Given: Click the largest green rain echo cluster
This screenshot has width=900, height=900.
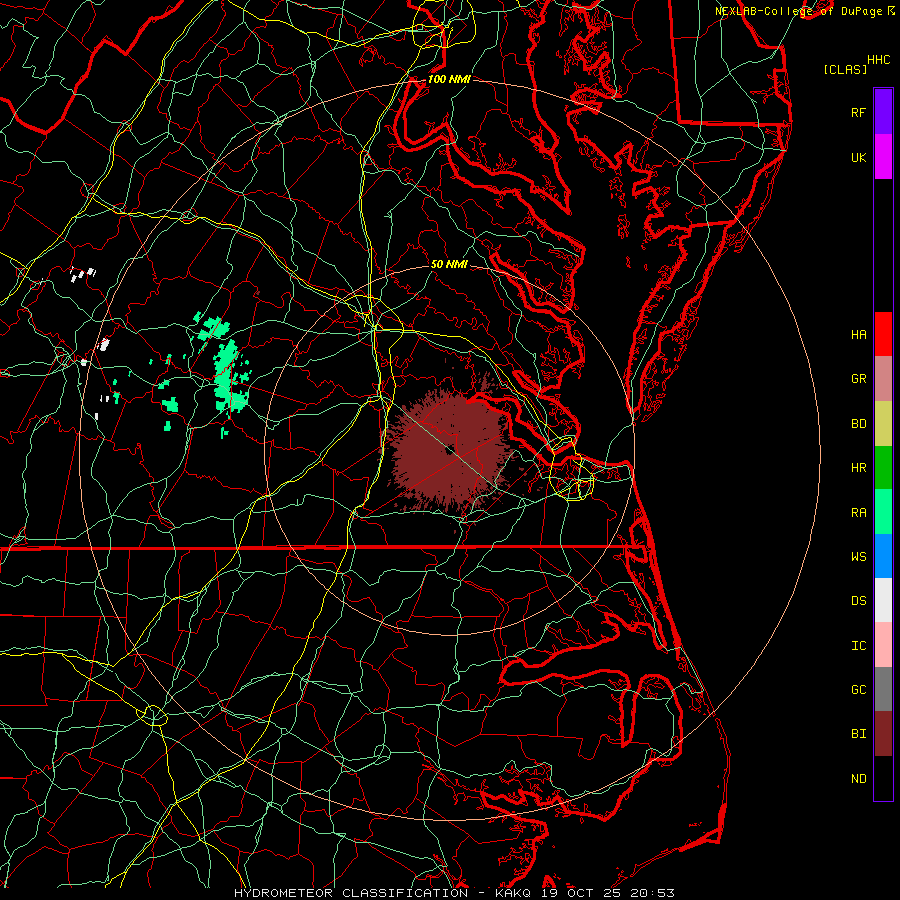Looking at the screenshot, I should click(231, 376).
